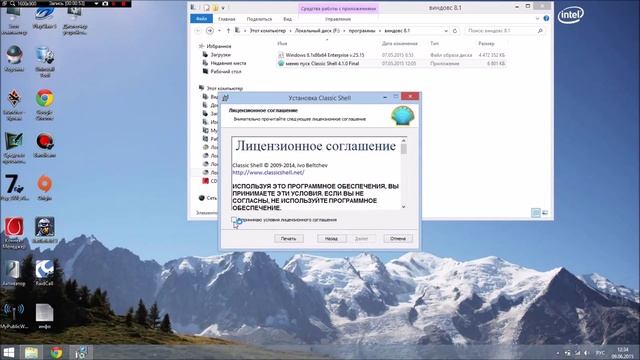Open the Корзина desktop icon

[x=14, y=59]
